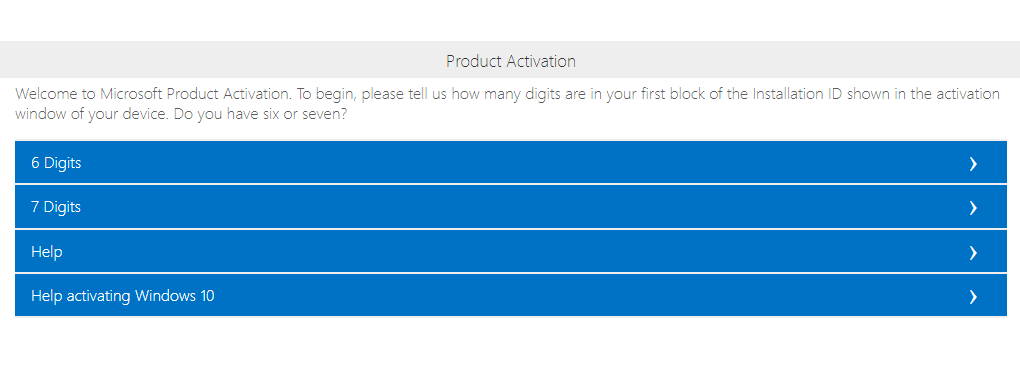Screen dimensions: 1020x370
Task: Click the middle of the Help bar
Action: point(511,252)
